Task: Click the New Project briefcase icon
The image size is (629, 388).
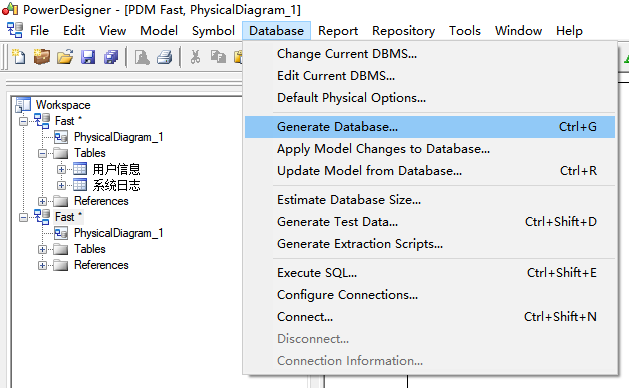Action: [x=42, y=57]
